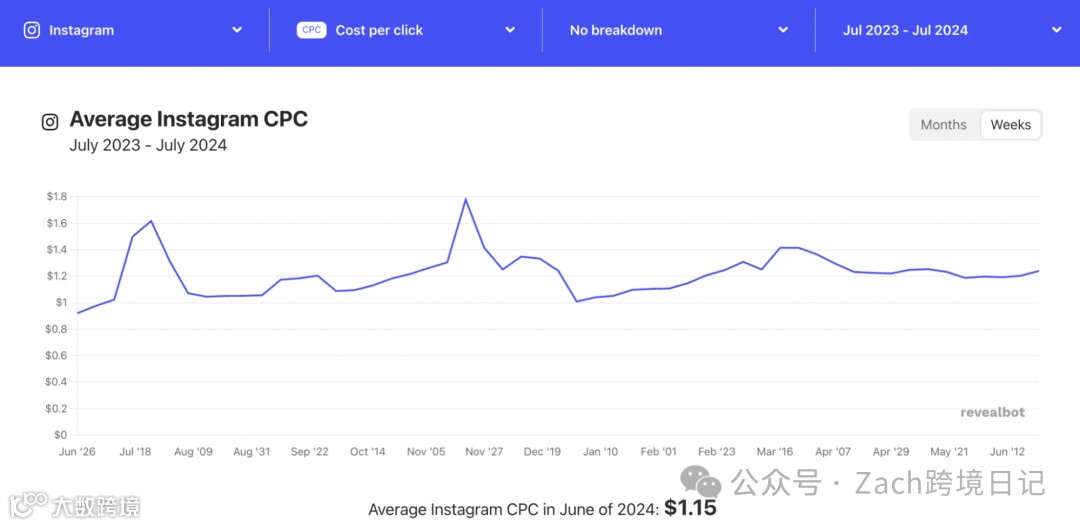Click the Nov '27 x-axis label
Image resolution: width=1080 pixels, height=526 pixels.
[483, 452]
